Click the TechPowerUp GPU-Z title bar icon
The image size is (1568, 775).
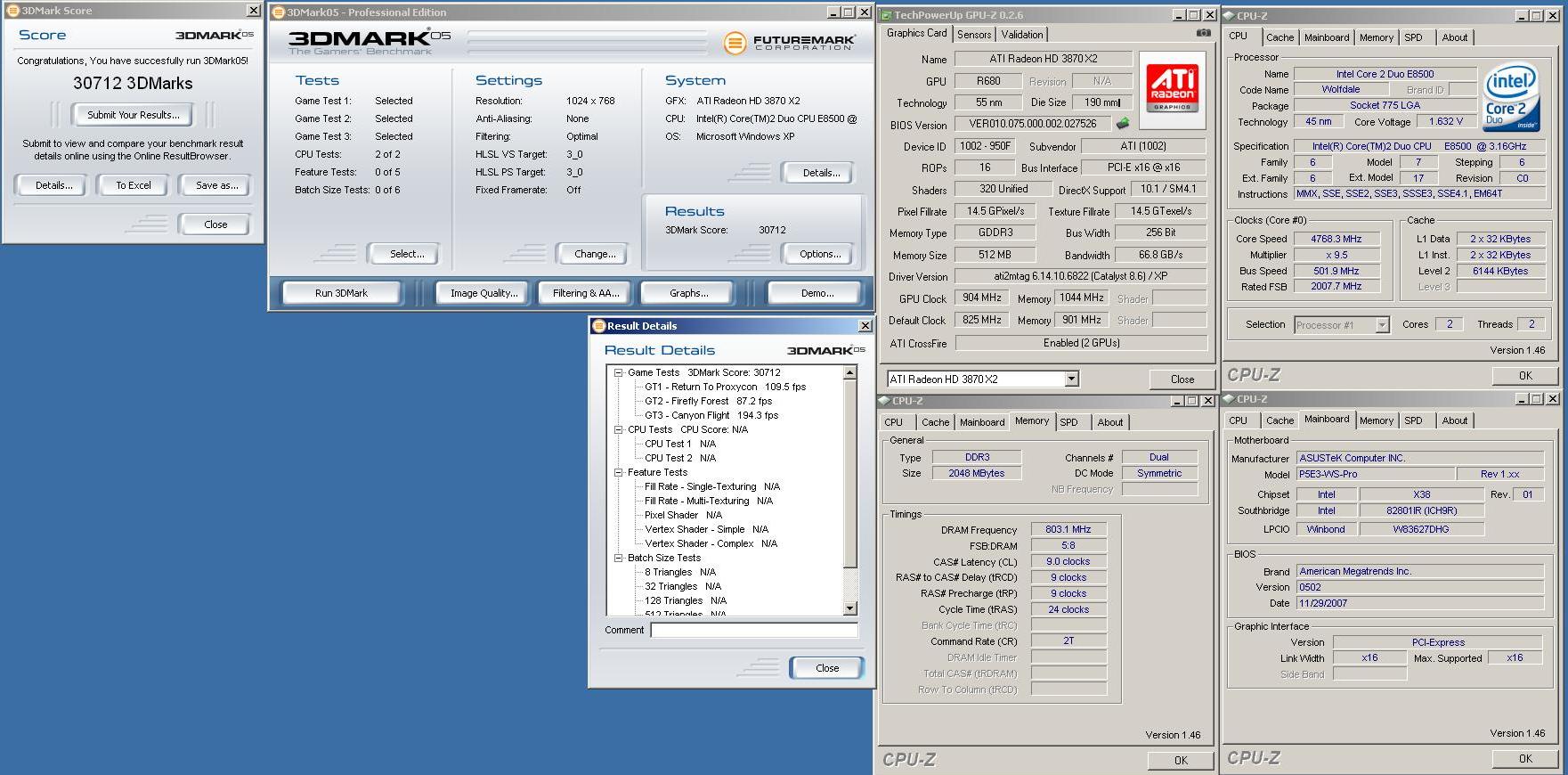coord(885,15)
